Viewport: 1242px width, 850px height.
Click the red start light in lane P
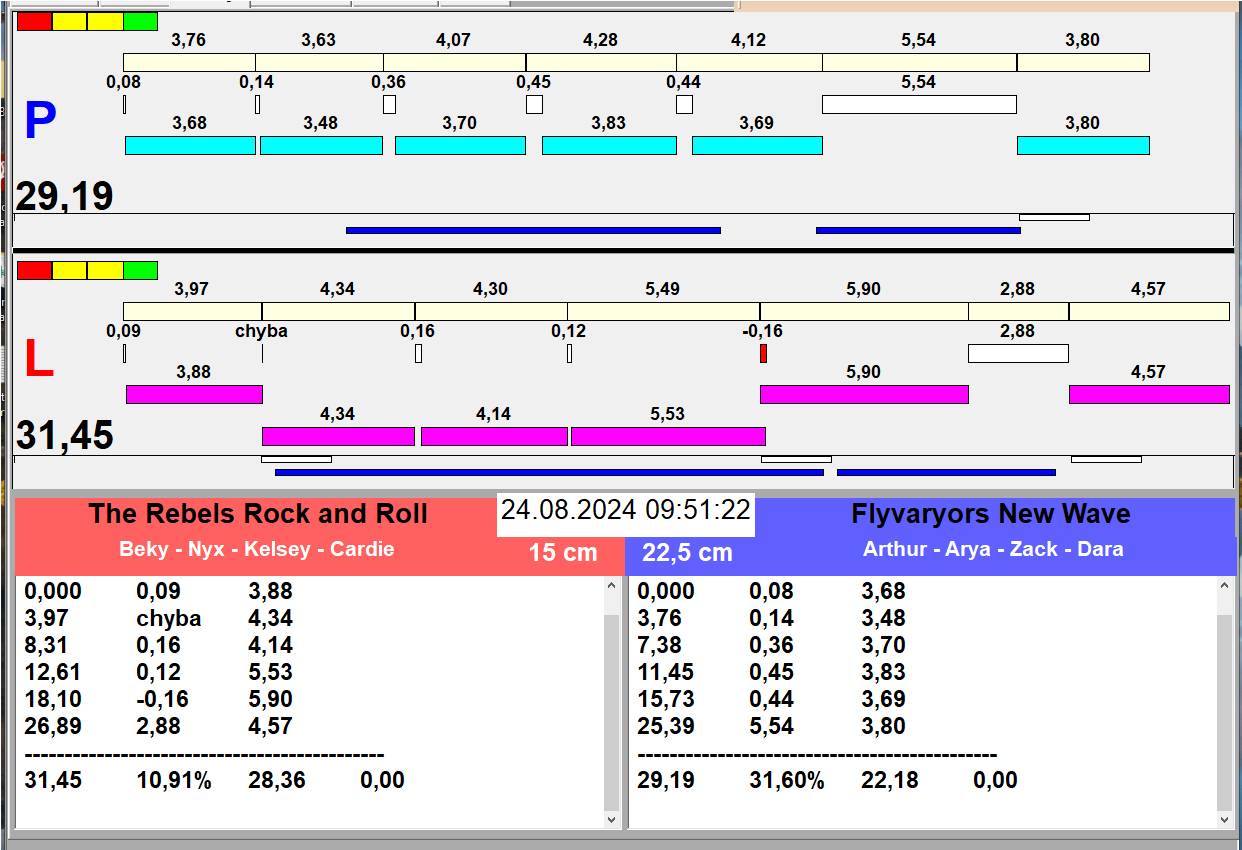click(34, 21)
